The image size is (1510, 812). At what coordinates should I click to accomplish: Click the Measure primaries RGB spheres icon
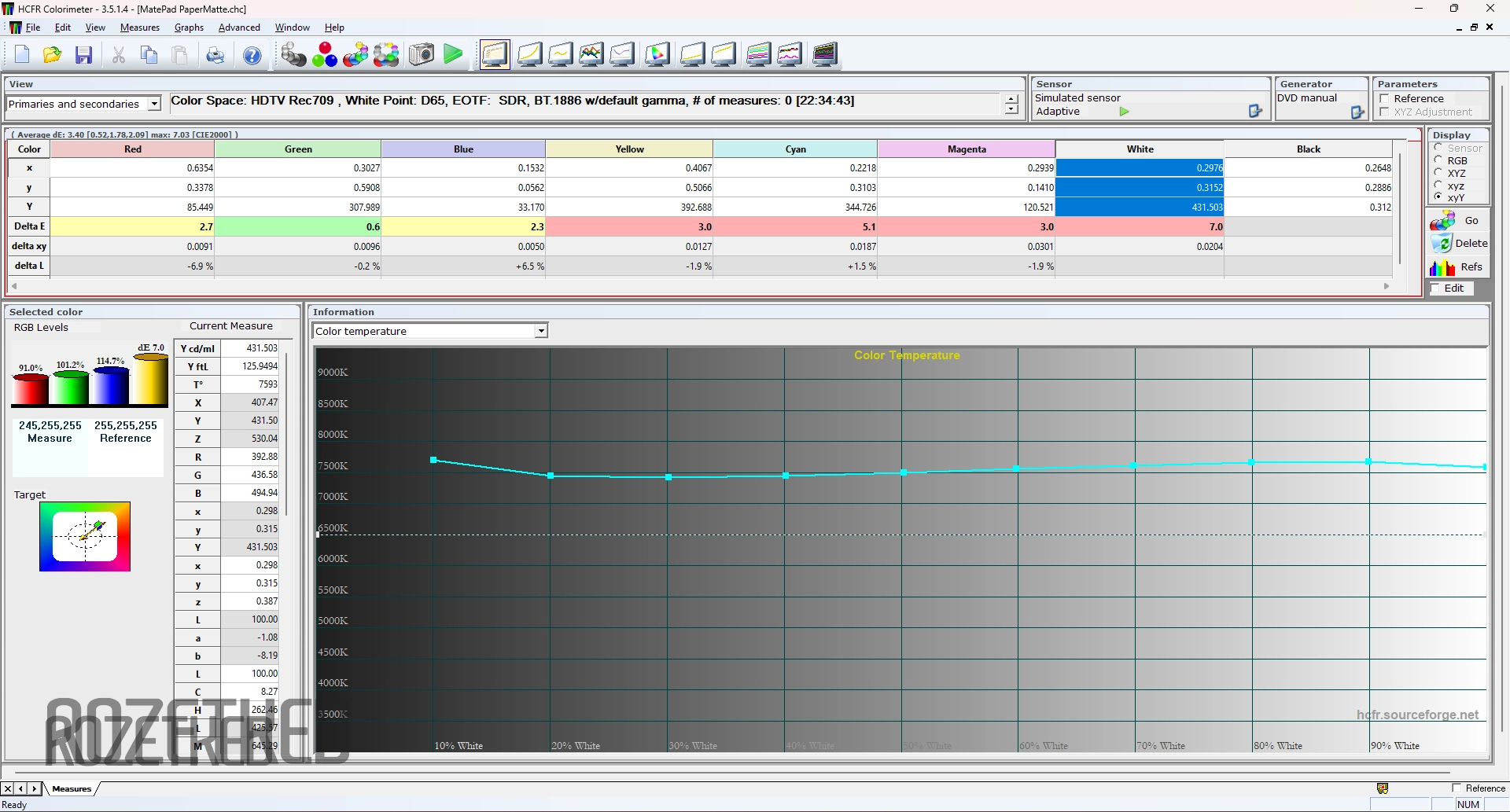(324, 55)
